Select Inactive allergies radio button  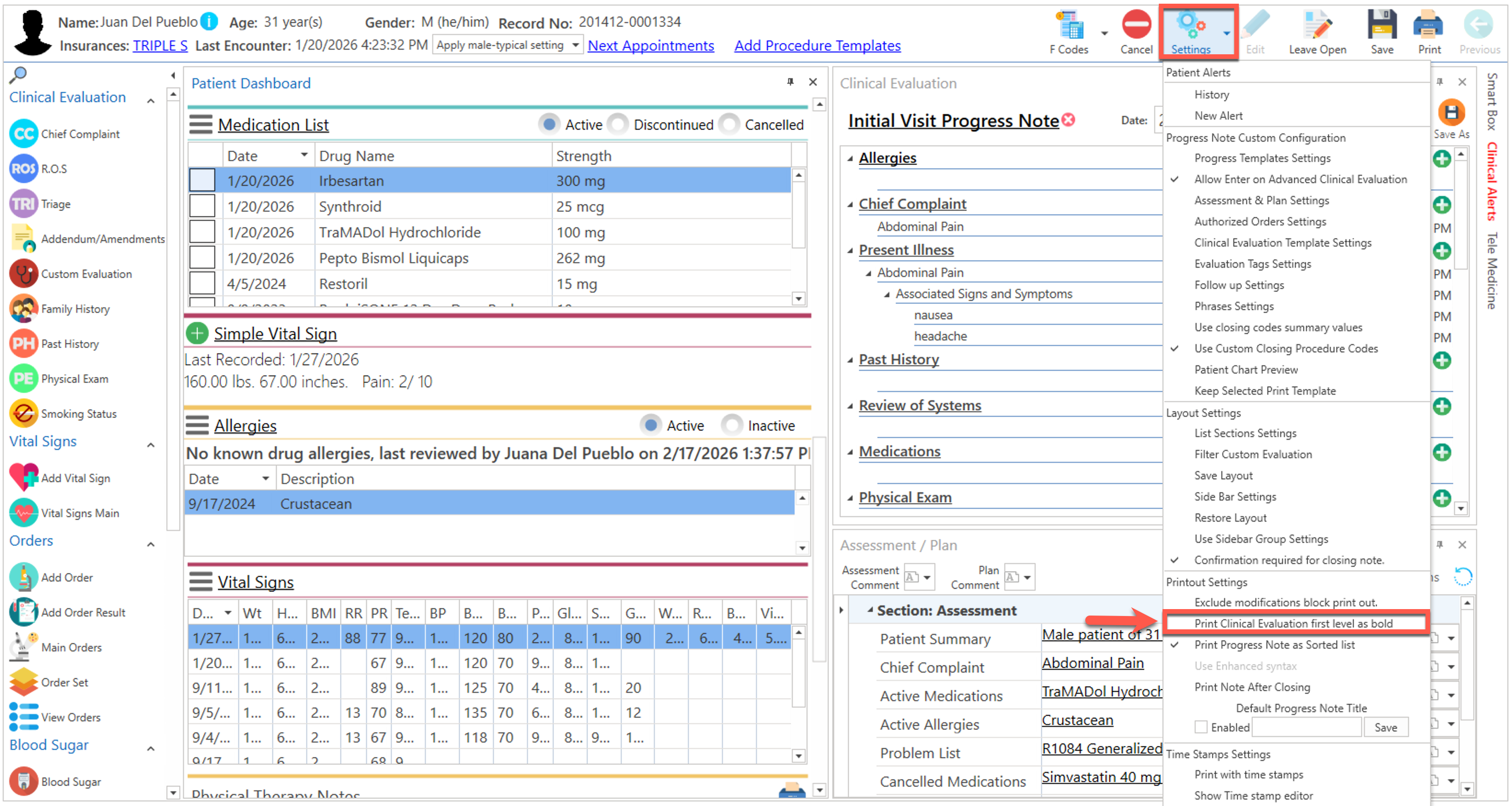click(731, 425)
